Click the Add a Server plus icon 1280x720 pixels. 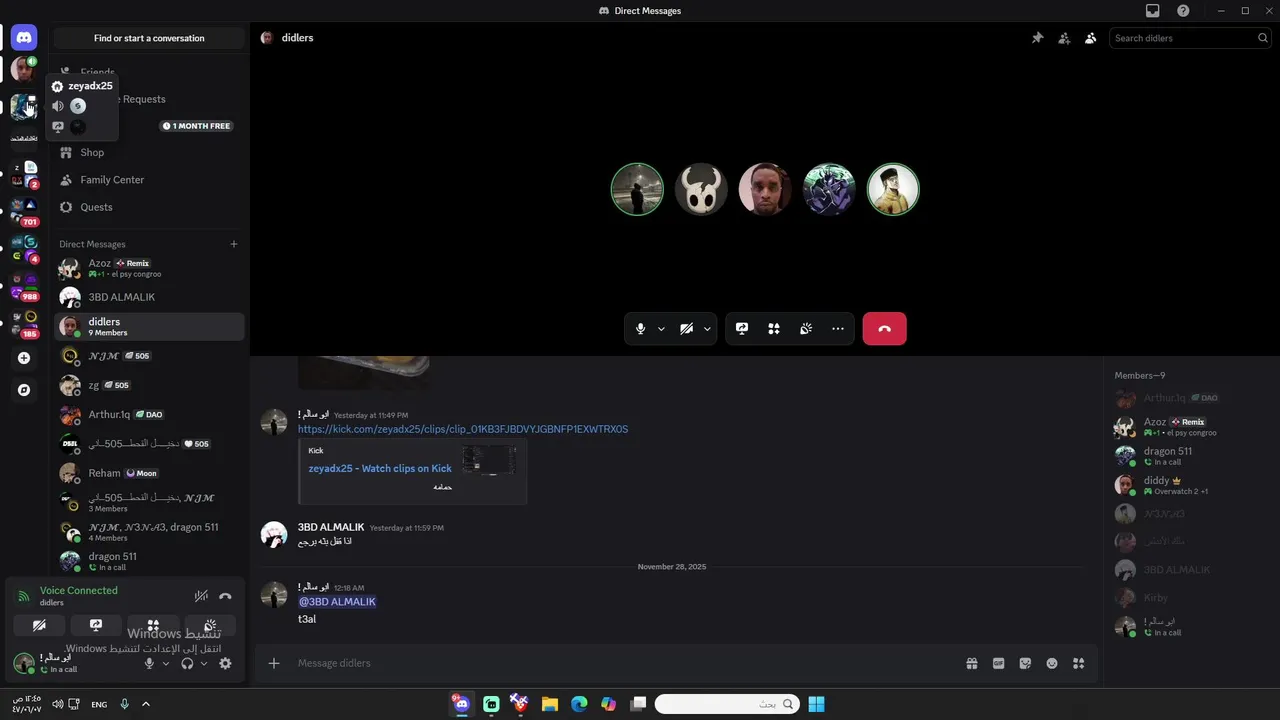pos(24,358)
